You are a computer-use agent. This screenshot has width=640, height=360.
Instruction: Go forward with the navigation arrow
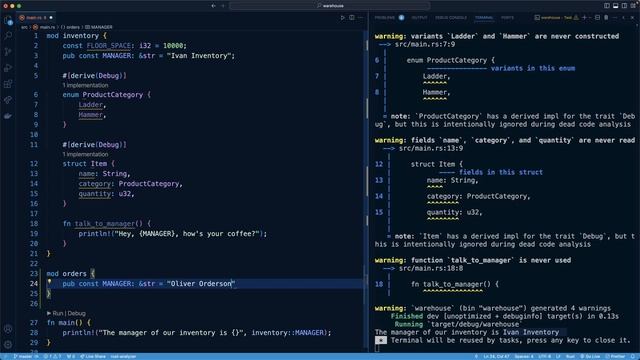(x=223, y=6)
